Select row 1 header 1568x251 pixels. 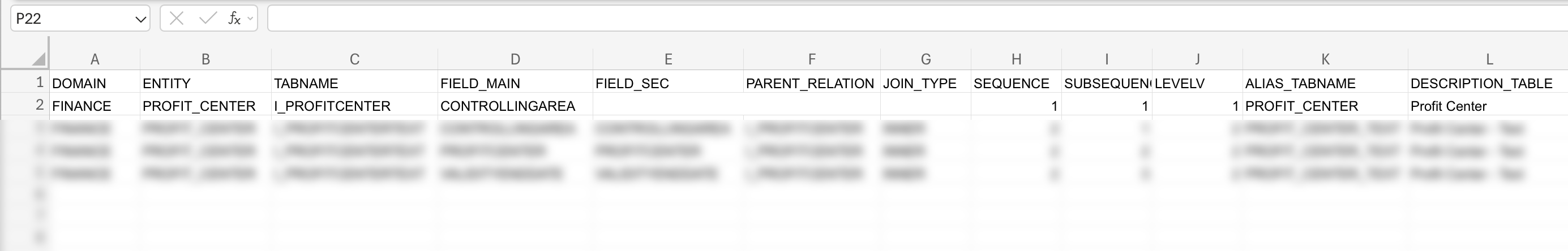tap(39, 82)
